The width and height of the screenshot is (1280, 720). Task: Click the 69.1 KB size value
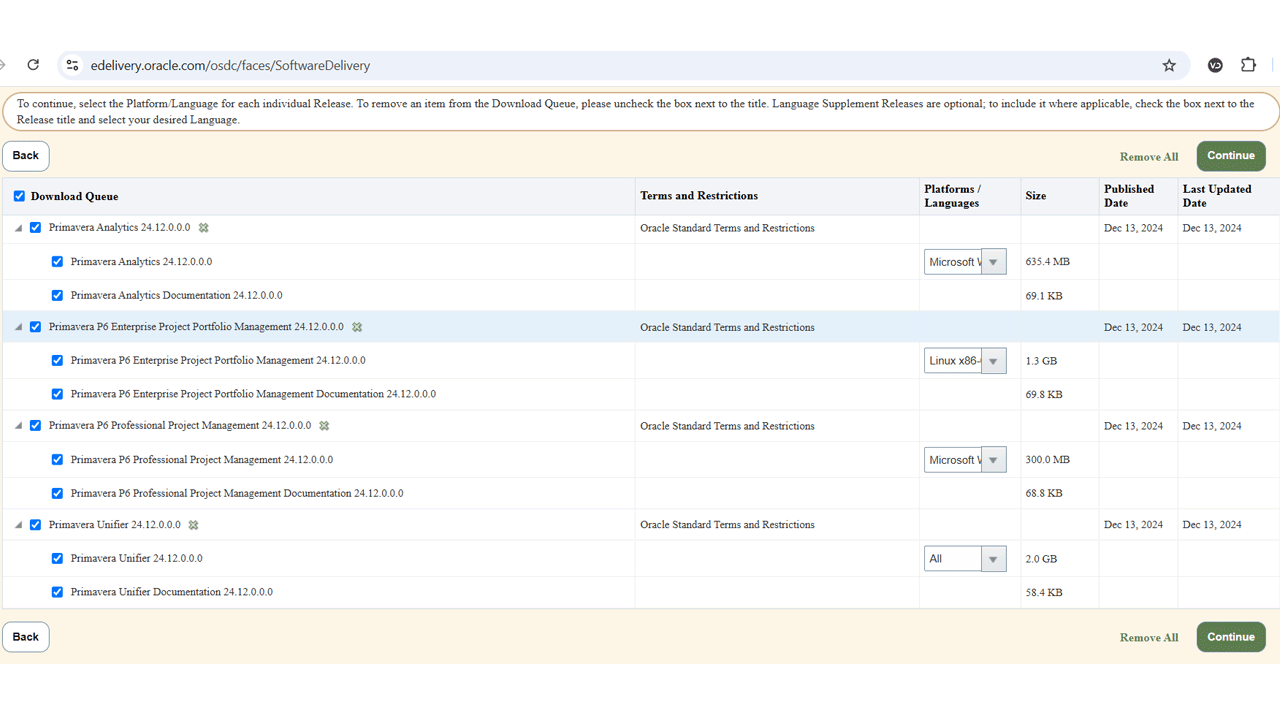[1044, 296]
